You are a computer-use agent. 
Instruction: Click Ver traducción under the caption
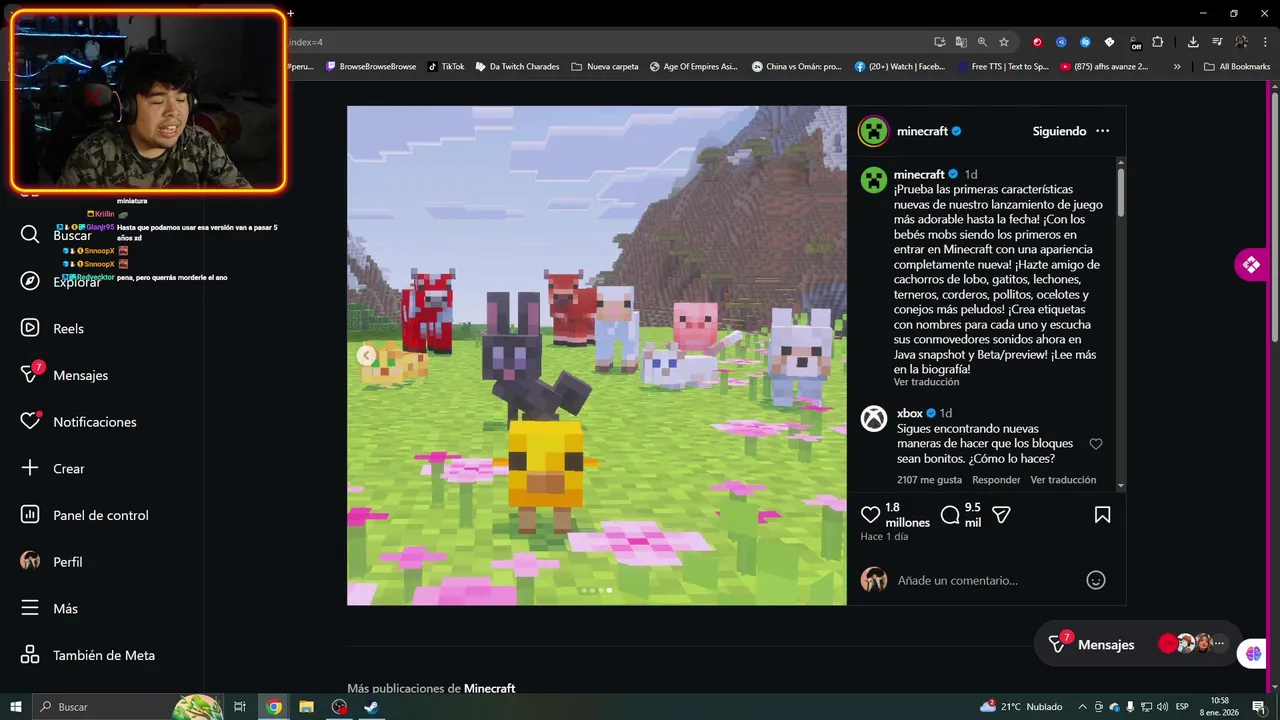click(x=926, y=382)
